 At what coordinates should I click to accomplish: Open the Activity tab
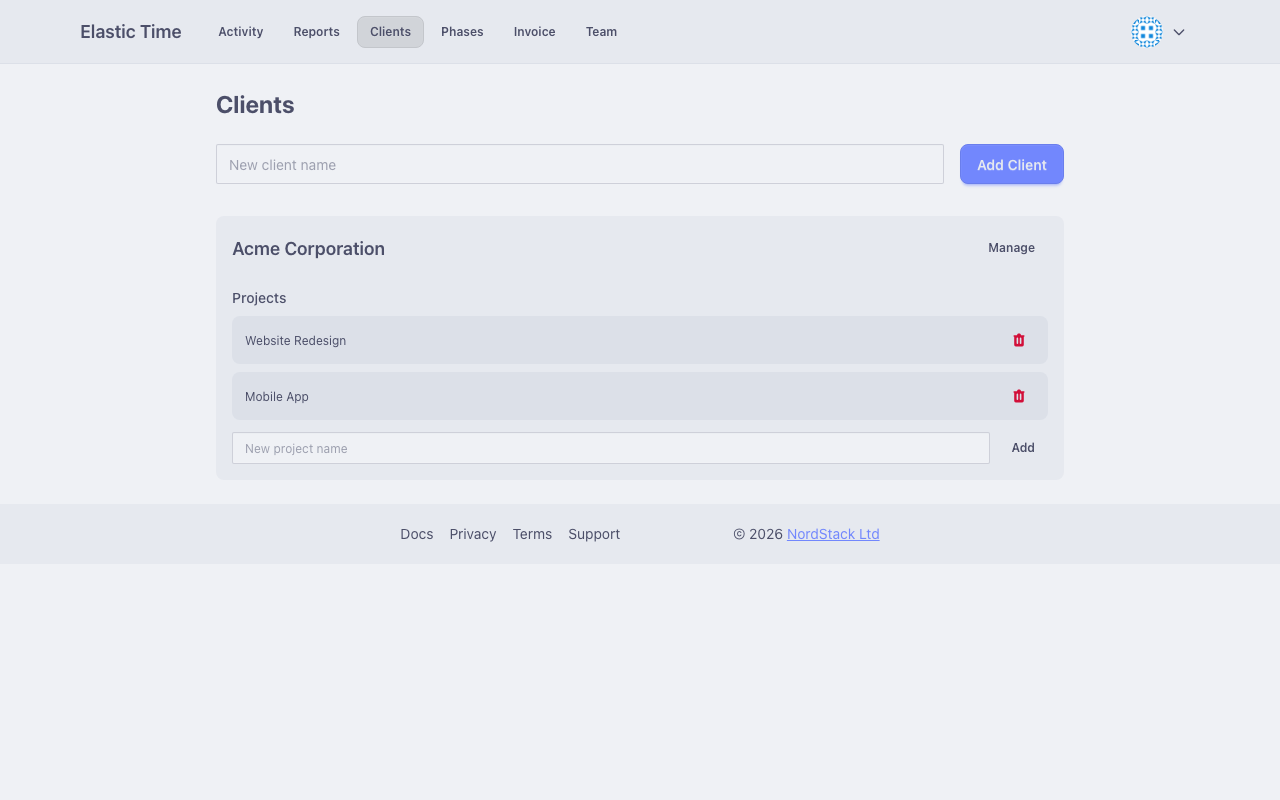[x=240, y=32]
